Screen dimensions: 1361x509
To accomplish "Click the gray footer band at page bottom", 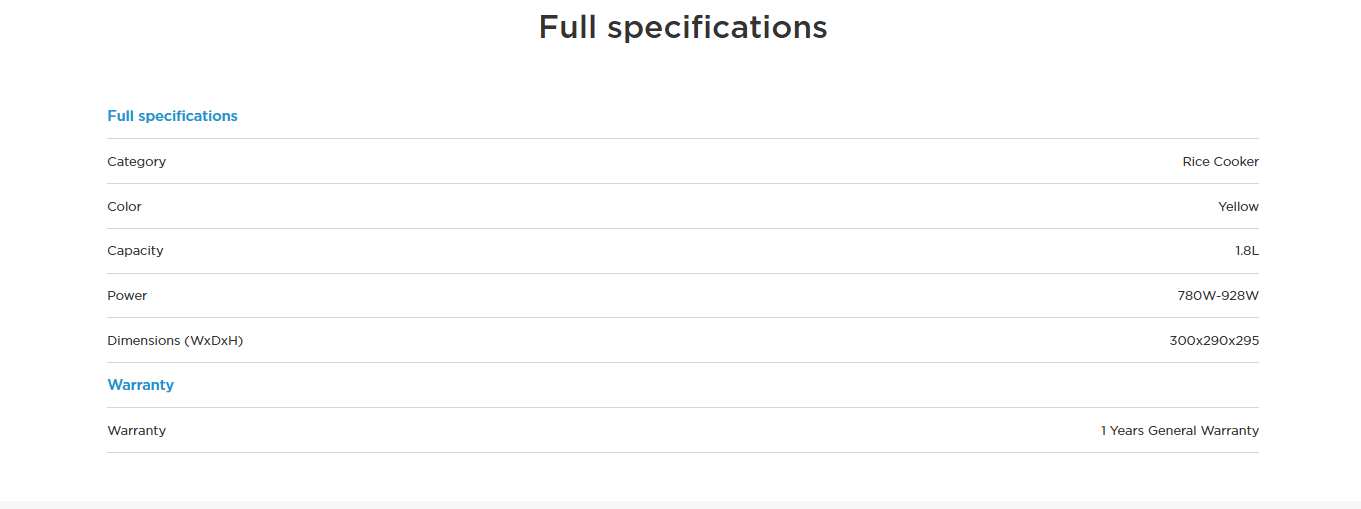I will (680, 504).
